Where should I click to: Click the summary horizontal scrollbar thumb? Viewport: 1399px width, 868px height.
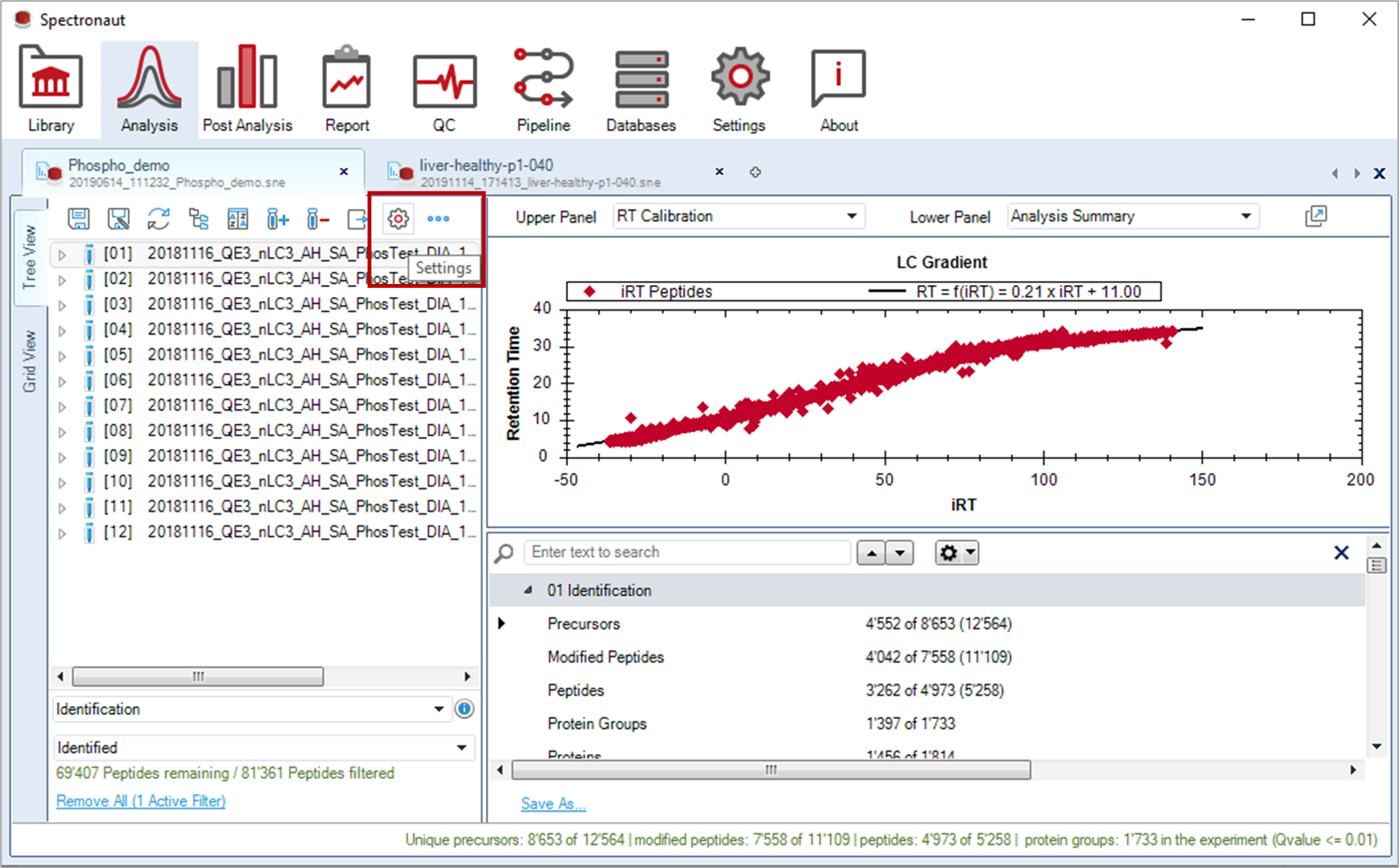coord(771,770)
